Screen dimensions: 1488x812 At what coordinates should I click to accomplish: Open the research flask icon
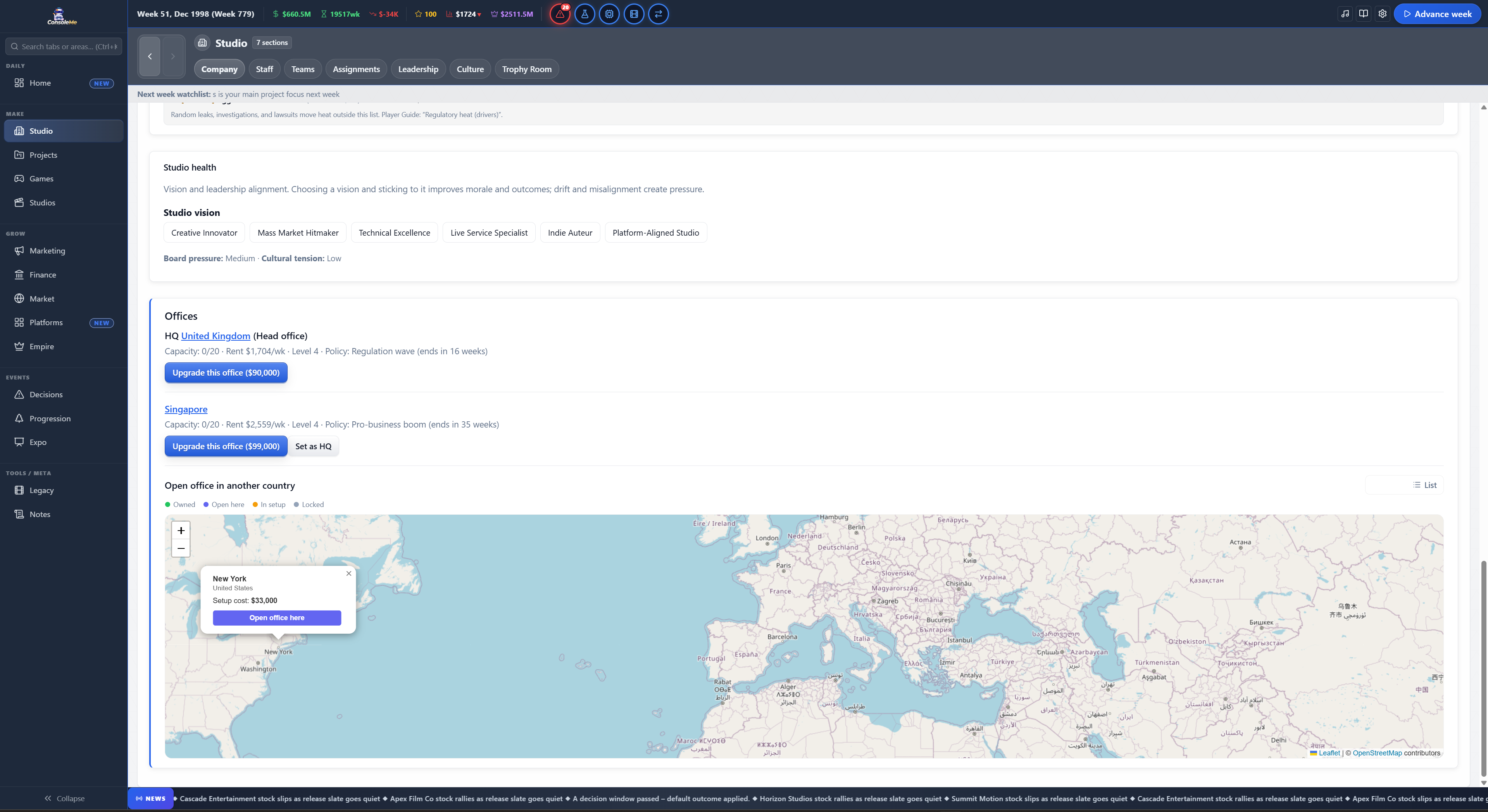[585, 14]
